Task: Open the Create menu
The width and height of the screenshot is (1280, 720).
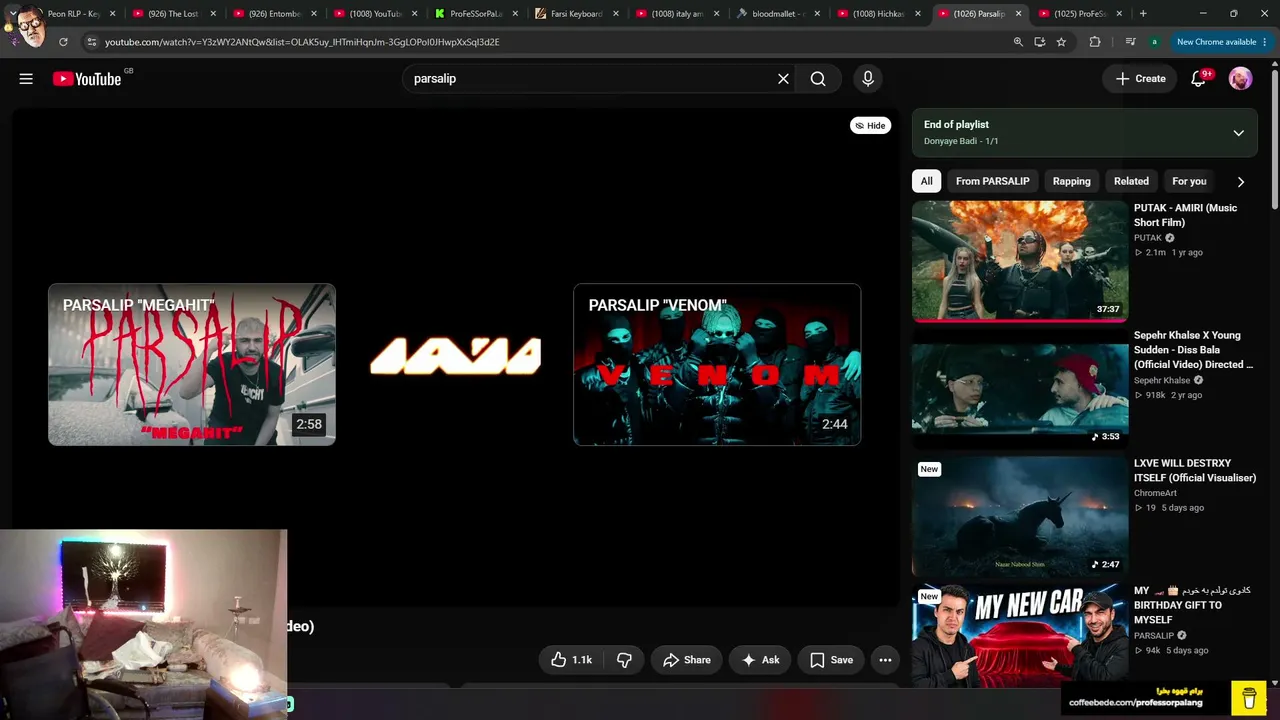Action: 1140,79
